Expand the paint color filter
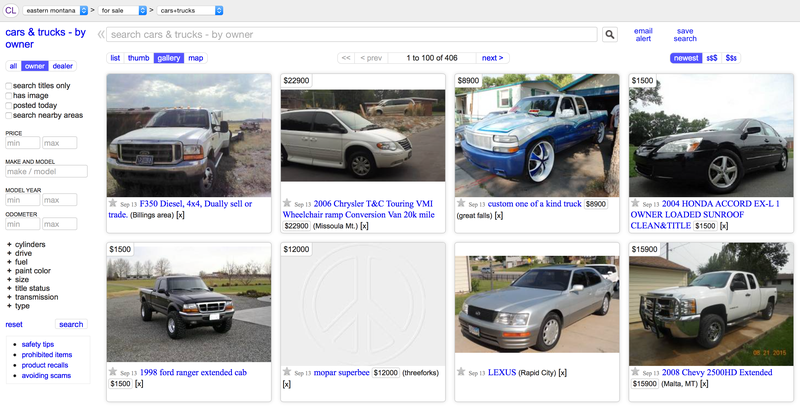Screen dimensions: 800x407 pyautogui.click(x=29, y=271)
